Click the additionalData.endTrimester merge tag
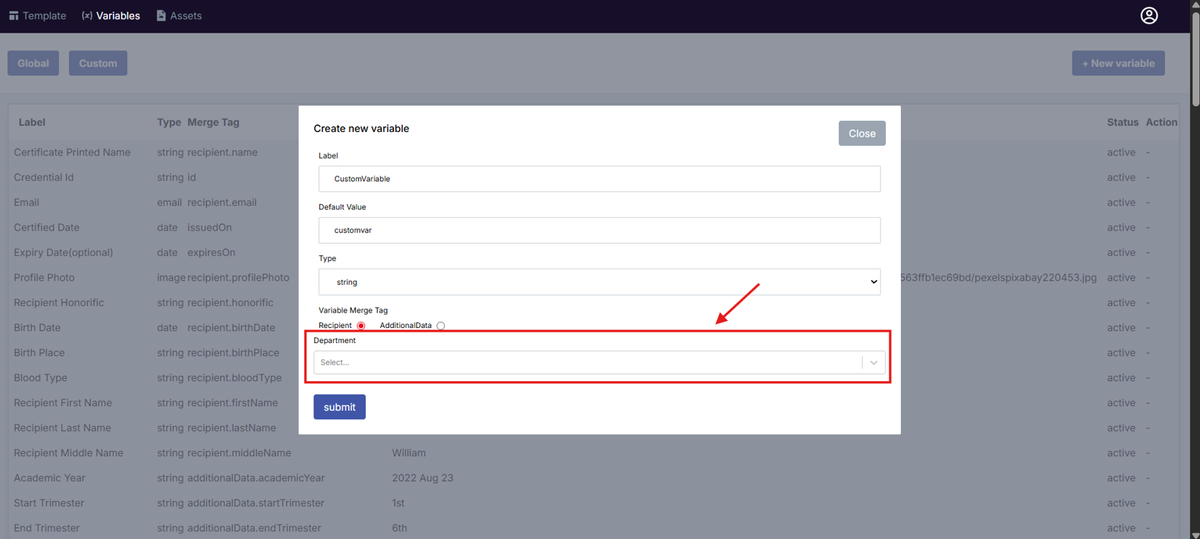1200x539 pixels. coord(254,528)
